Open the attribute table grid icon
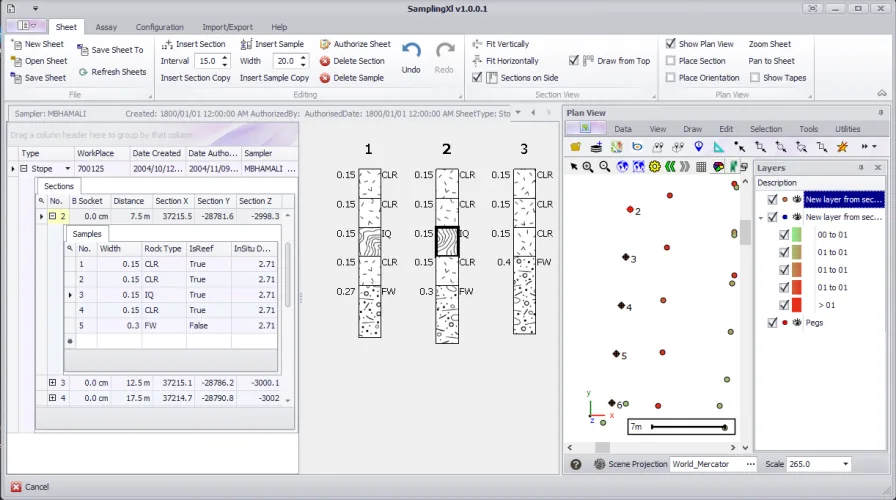The image size is (896, 500). pyautogui.click(x=701, y=167)
